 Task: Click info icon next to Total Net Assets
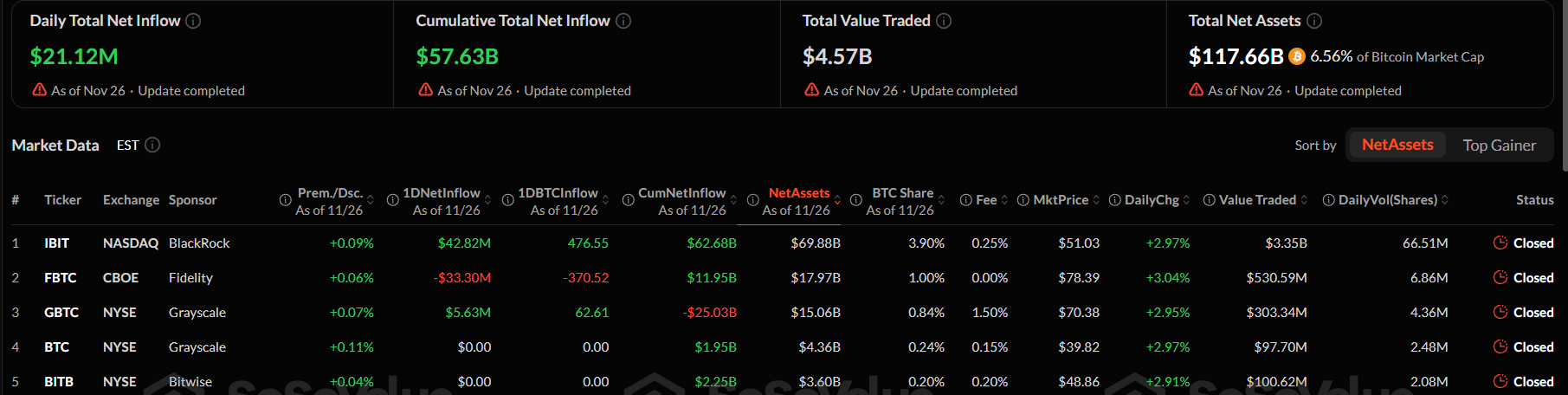(x=1314, y=21)
